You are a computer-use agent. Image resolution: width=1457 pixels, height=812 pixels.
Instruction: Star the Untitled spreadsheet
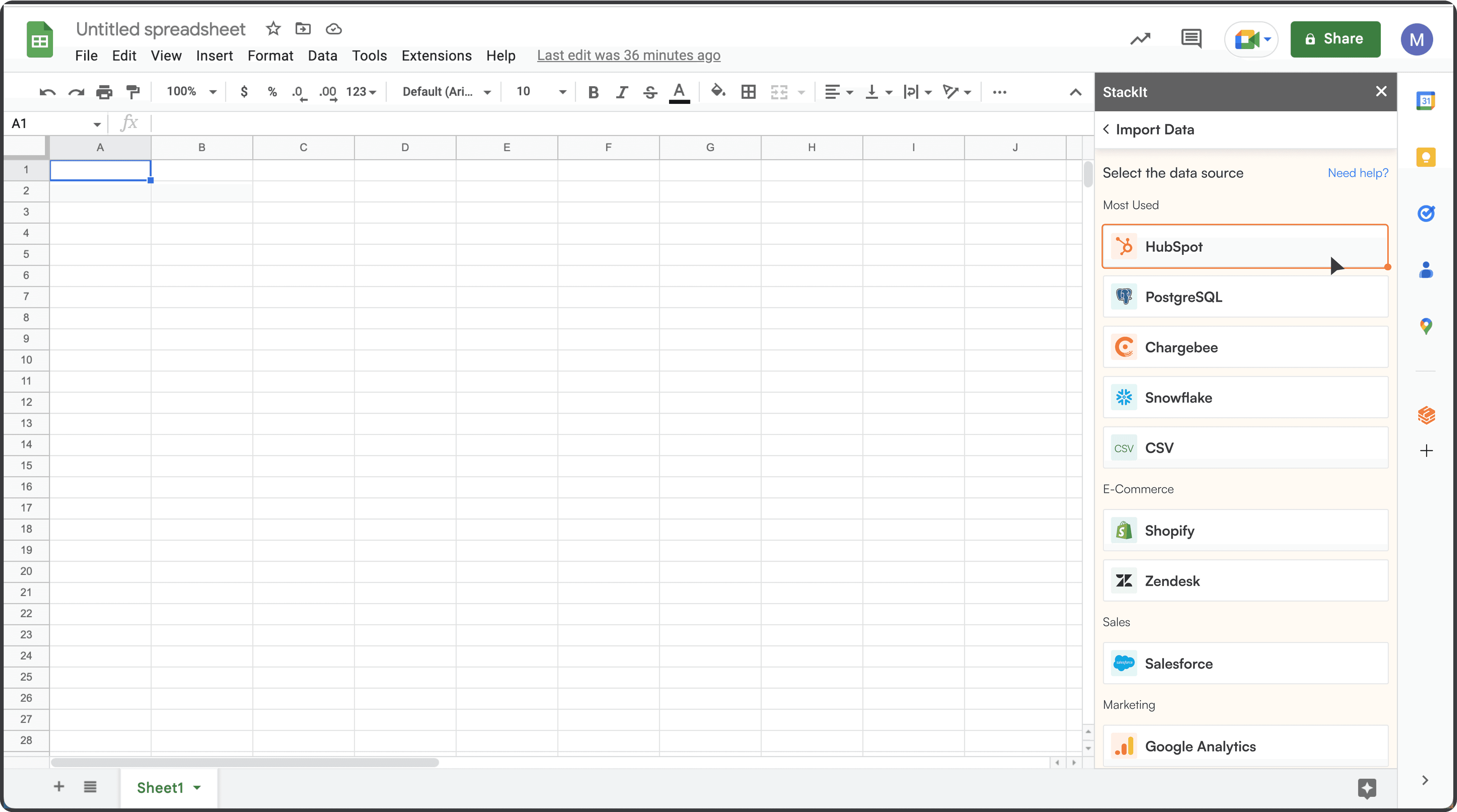point(273,29)
